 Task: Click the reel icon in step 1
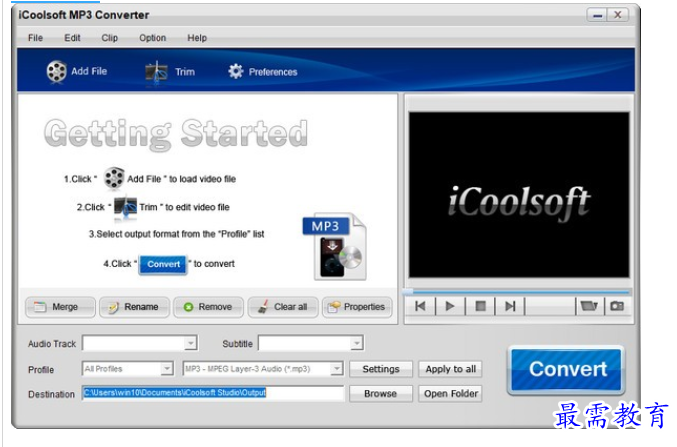point(114,178)
